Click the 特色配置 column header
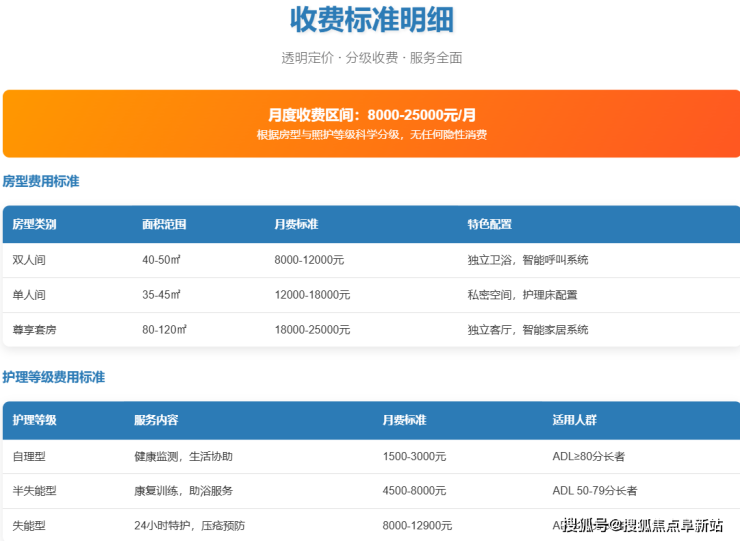The width and height of the screenshot is (740, 541). click(x=489, y=224)
